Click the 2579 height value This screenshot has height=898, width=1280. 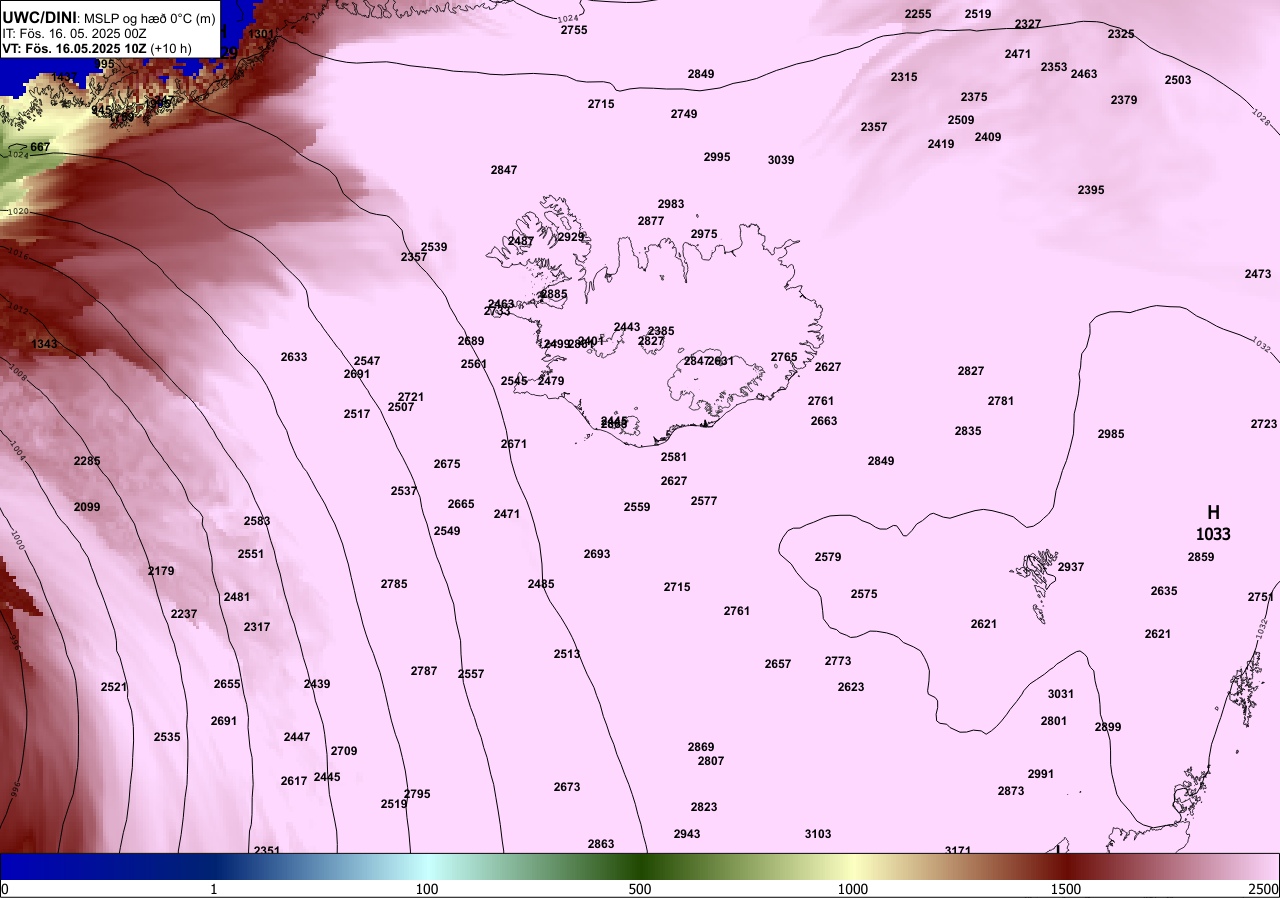pos(828,557)
